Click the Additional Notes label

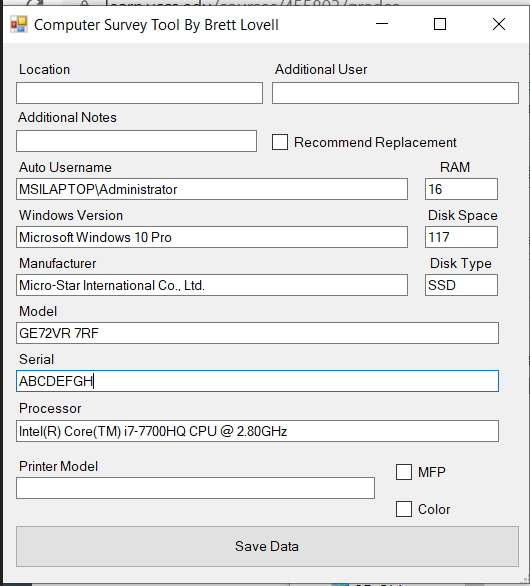[67, 117]
